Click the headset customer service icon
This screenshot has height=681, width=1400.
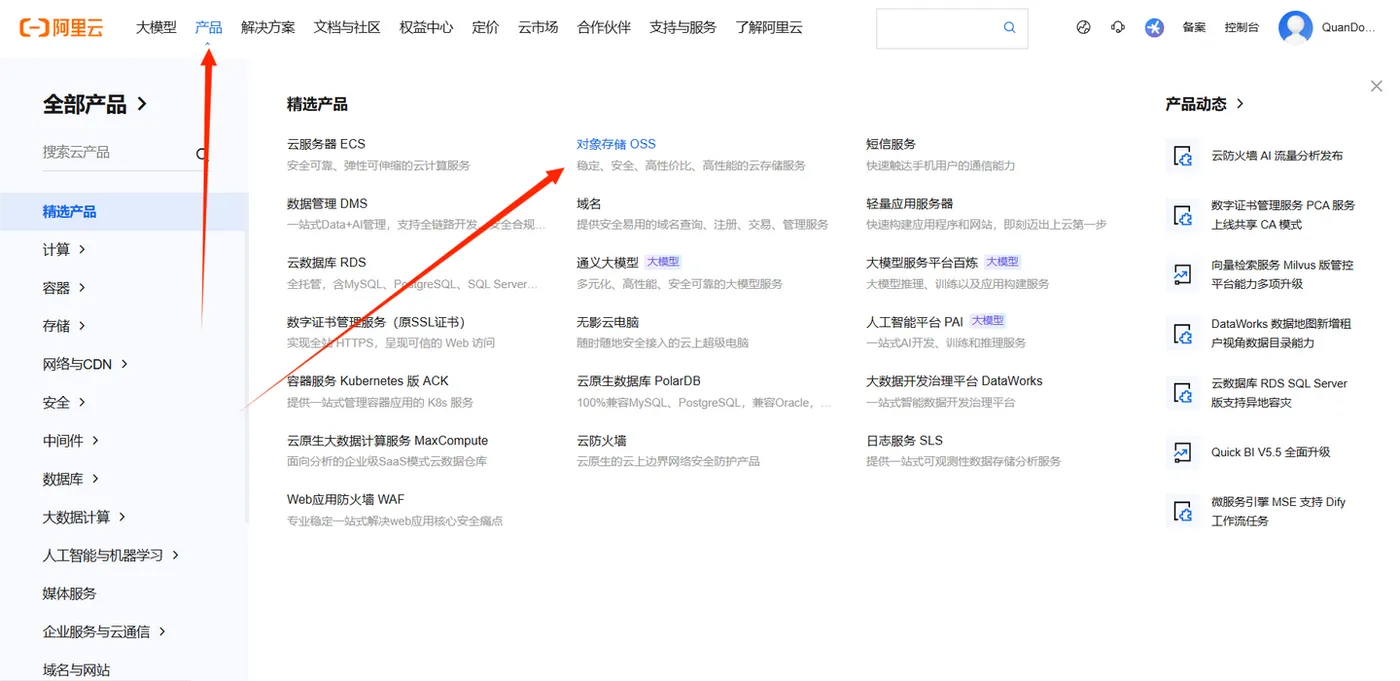point(1118,28)
